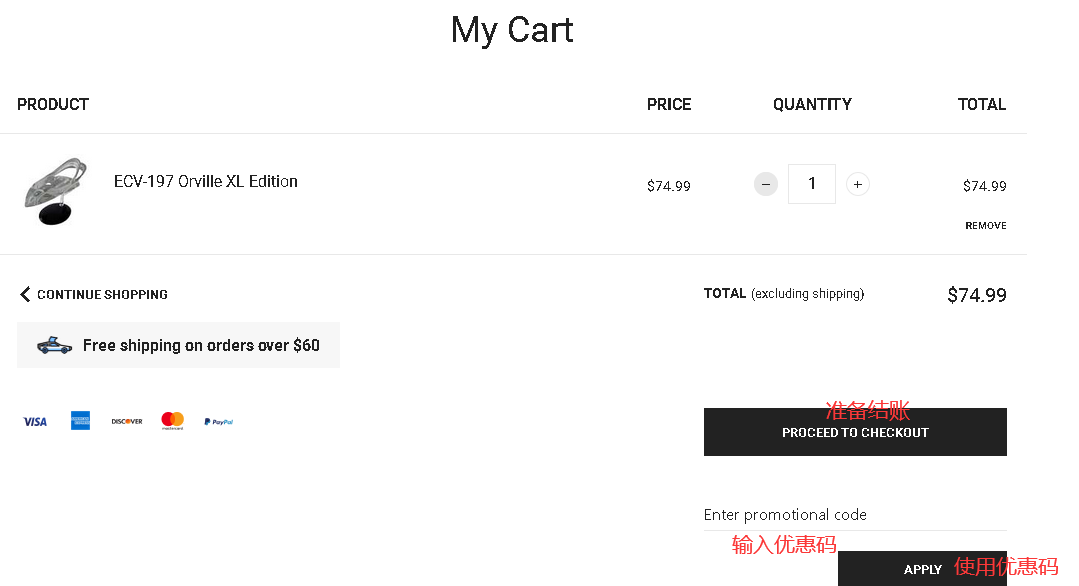
Task: Remove the ECV-197 Orville item
Action: [x=985, y=226]
